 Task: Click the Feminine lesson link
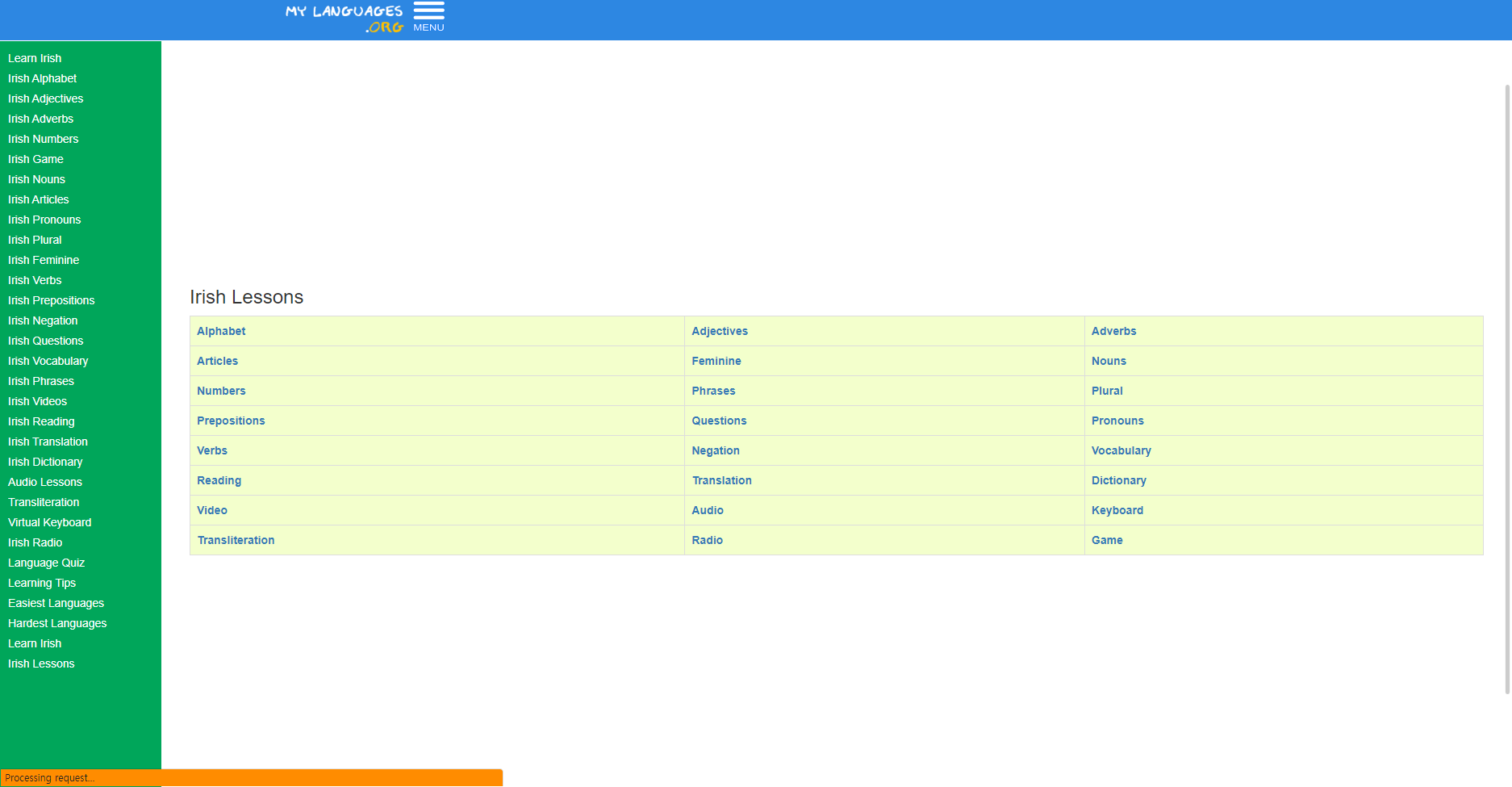click(x=716, y=361)
